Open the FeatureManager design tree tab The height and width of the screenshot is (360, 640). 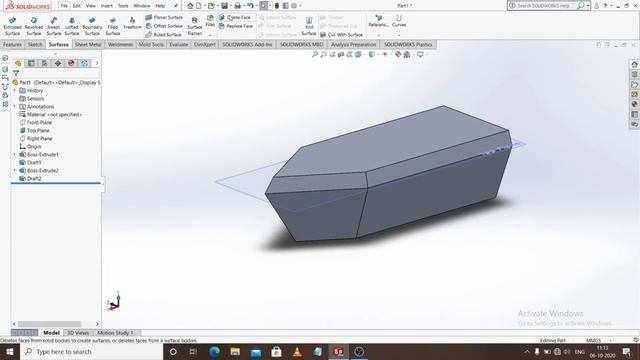(x=18, y=63)
